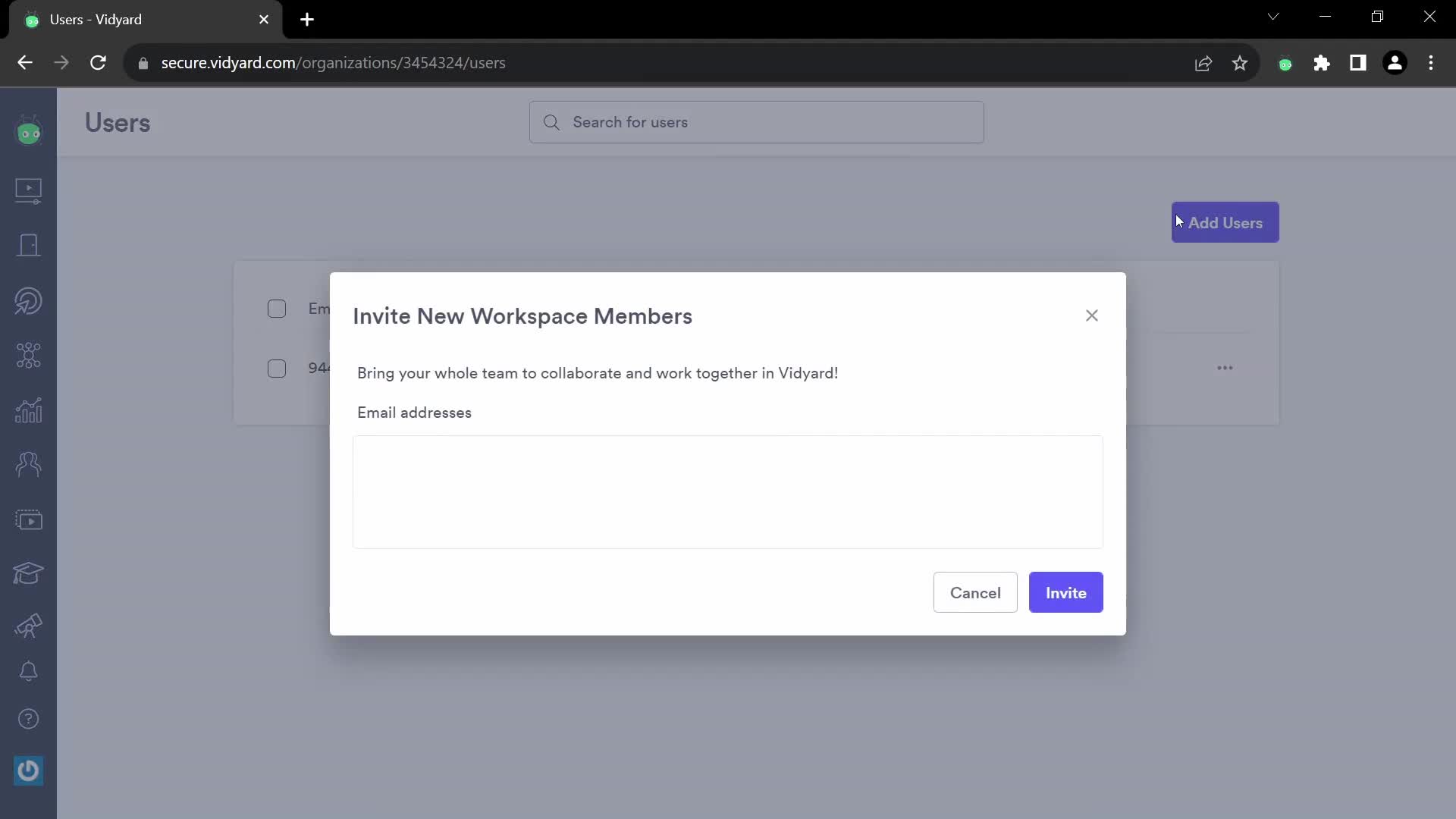Click the Email addresses label
Image resolution: width=1456 pixels, height=819 pixels.
[x=414, y=413]
